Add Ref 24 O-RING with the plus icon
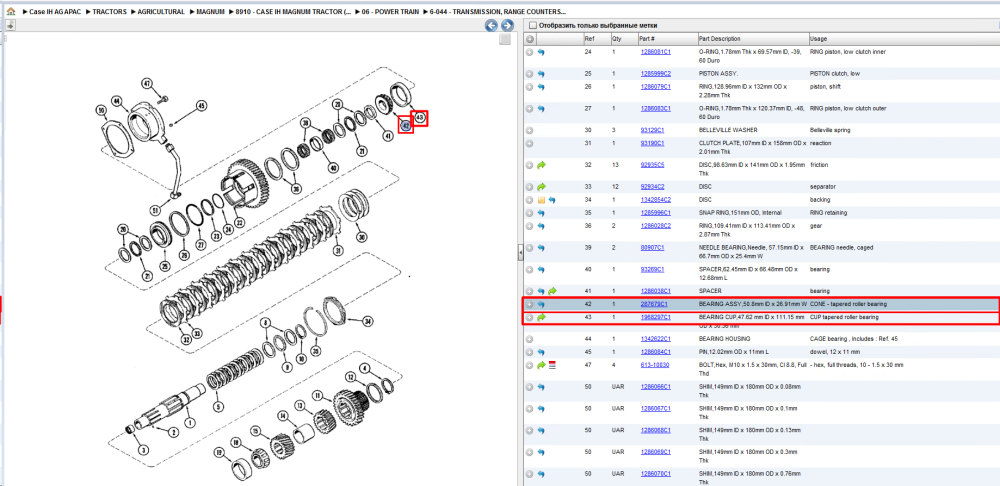Screen dimensions: 1000x486 click(529, 52)
